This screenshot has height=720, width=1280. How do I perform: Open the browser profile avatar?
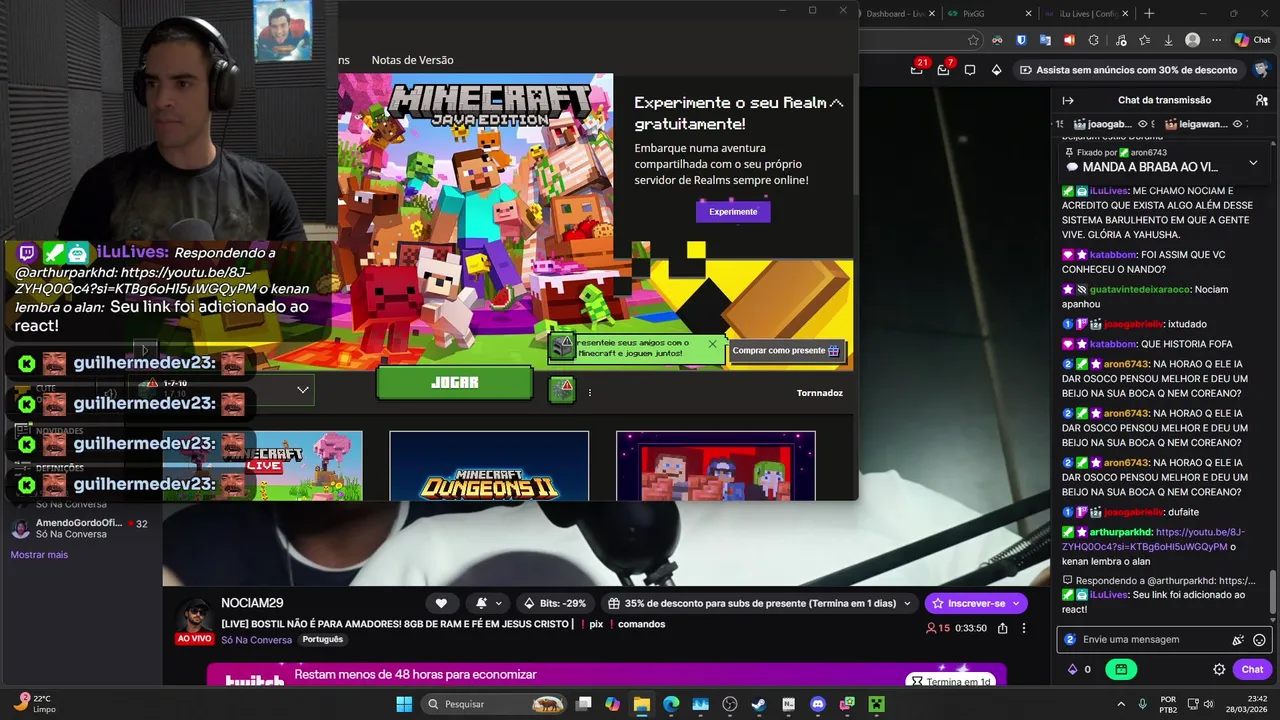1192,40
